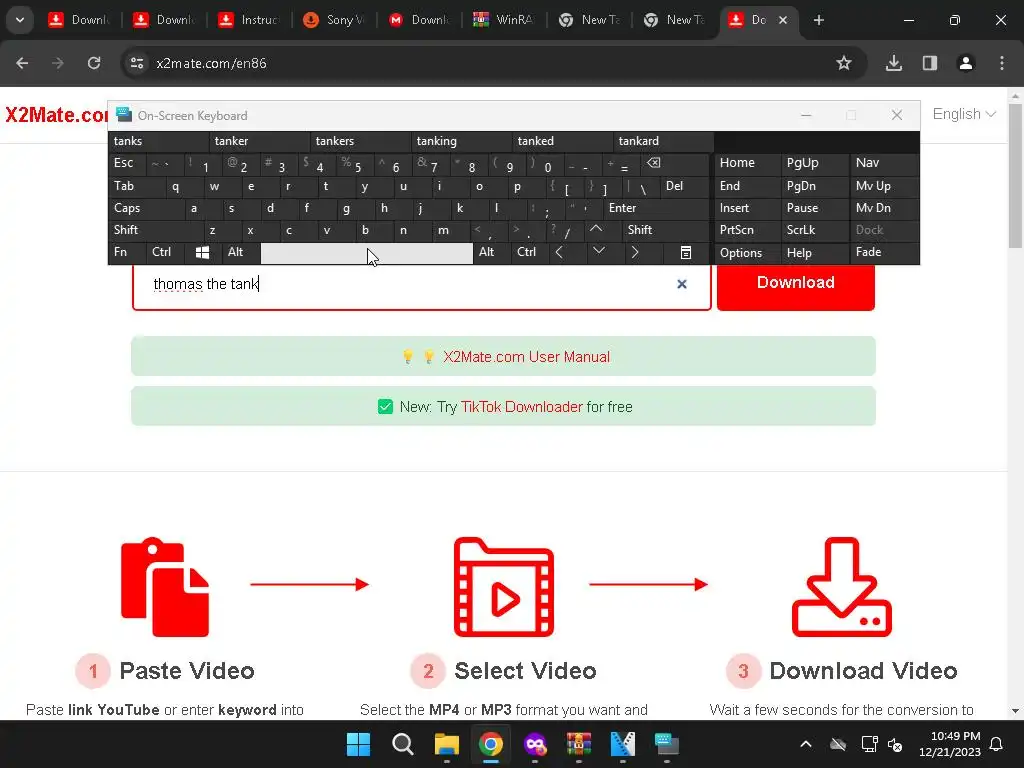Open Chrome three-dot menu

pos(1002,63)
